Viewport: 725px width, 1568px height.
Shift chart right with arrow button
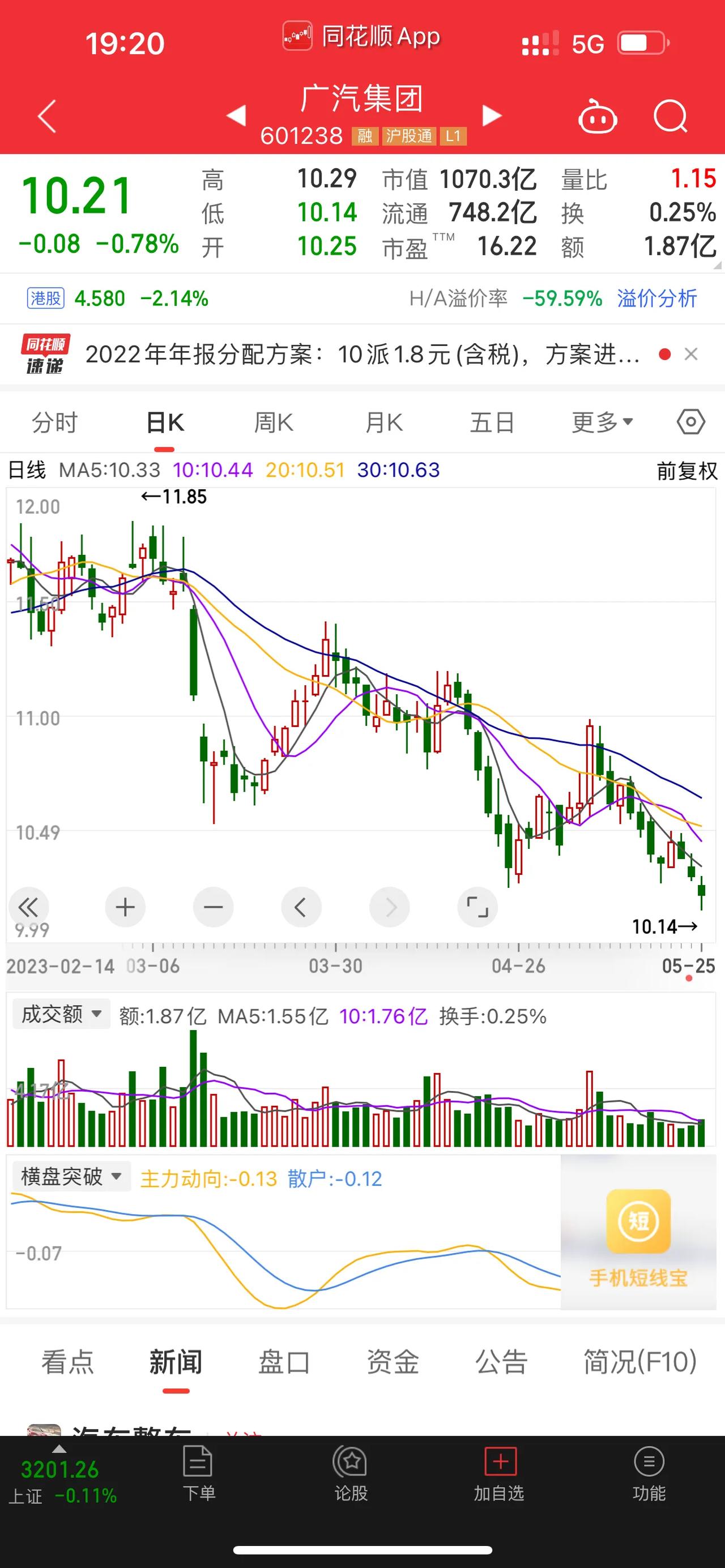pyautogui.click(x=390, y=908)
